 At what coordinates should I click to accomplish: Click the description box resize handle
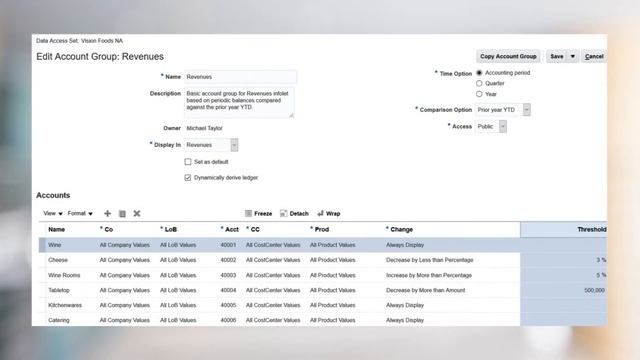click(291, 116)
